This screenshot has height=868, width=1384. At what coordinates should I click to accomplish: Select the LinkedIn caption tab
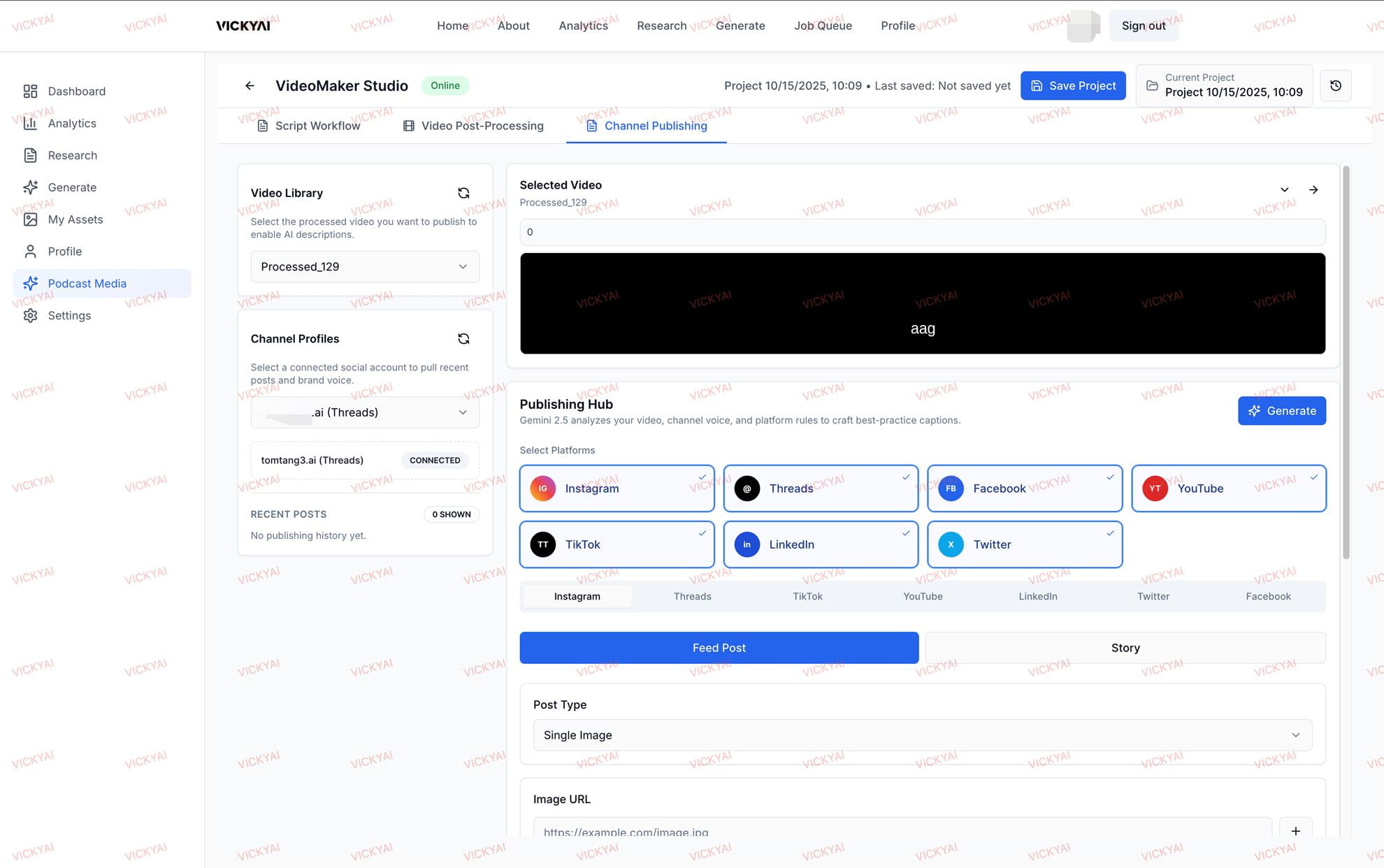click(x=1037, y=596)
